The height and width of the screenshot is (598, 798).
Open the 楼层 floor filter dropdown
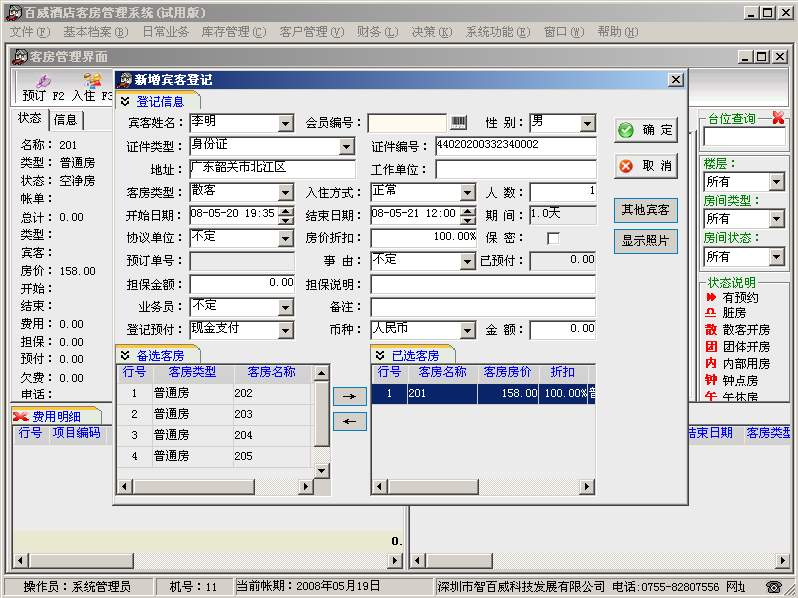(776, 182)
